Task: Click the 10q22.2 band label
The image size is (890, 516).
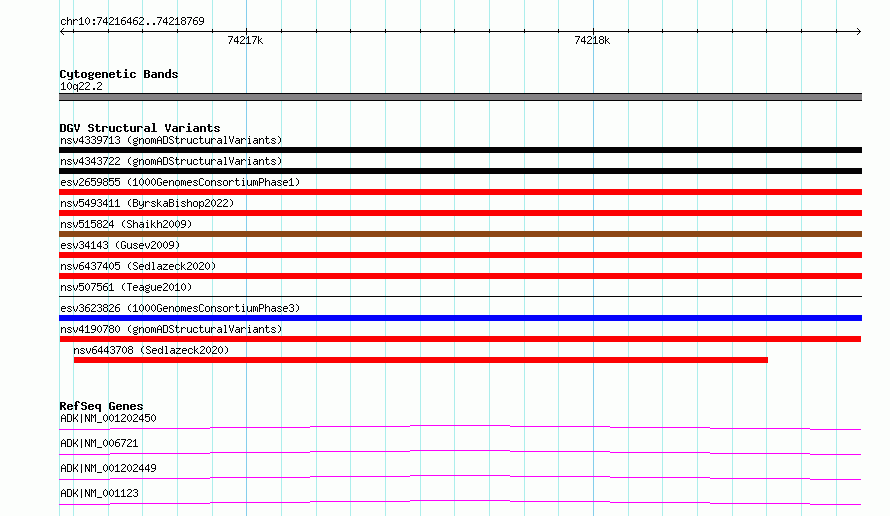Action: (81, 86)
